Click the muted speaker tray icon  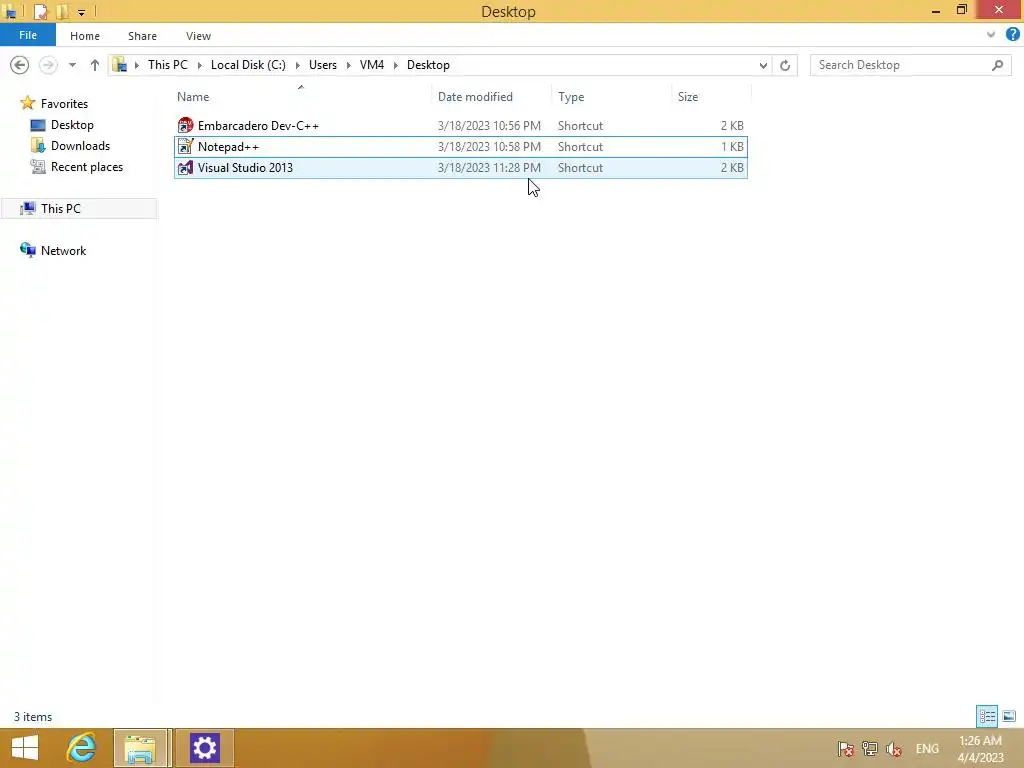click(x=893, y=749)
